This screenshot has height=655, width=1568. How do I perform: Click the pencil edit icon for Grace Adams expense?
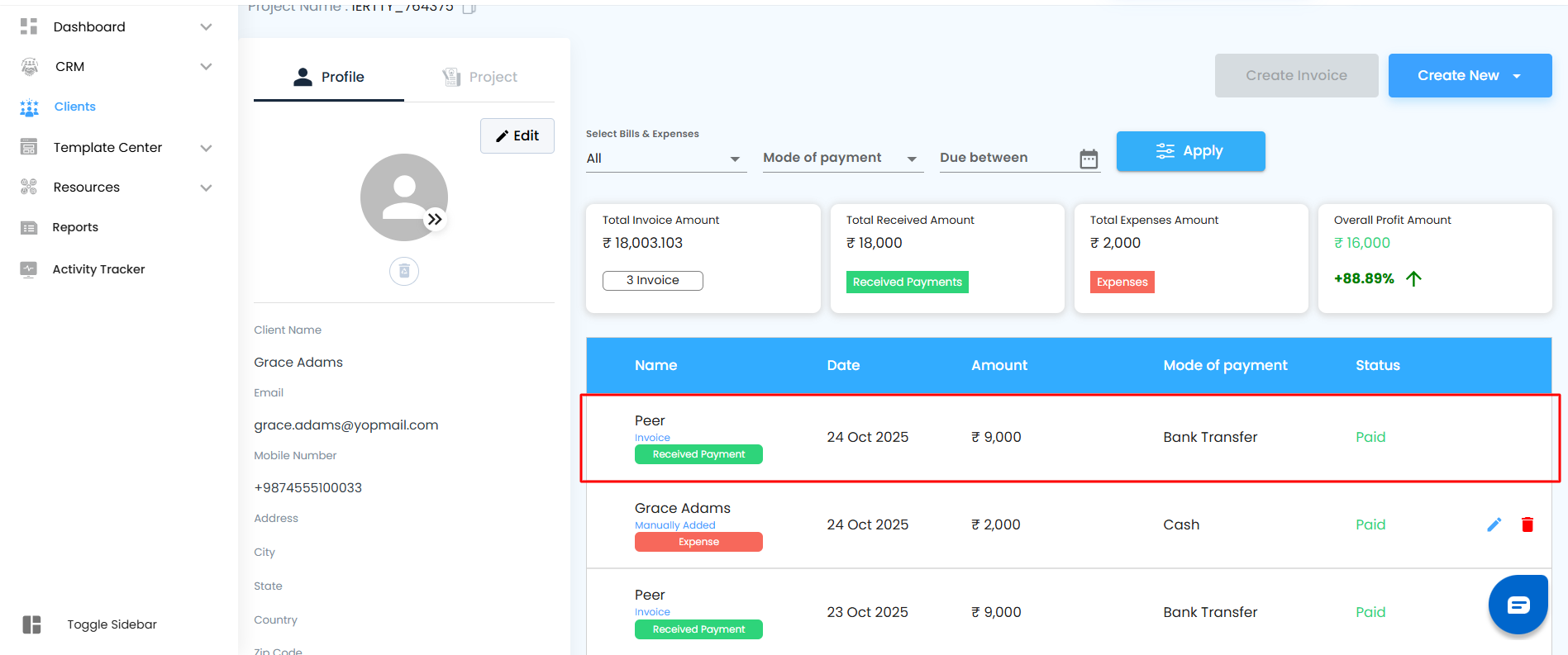(x=1494, y=524)
